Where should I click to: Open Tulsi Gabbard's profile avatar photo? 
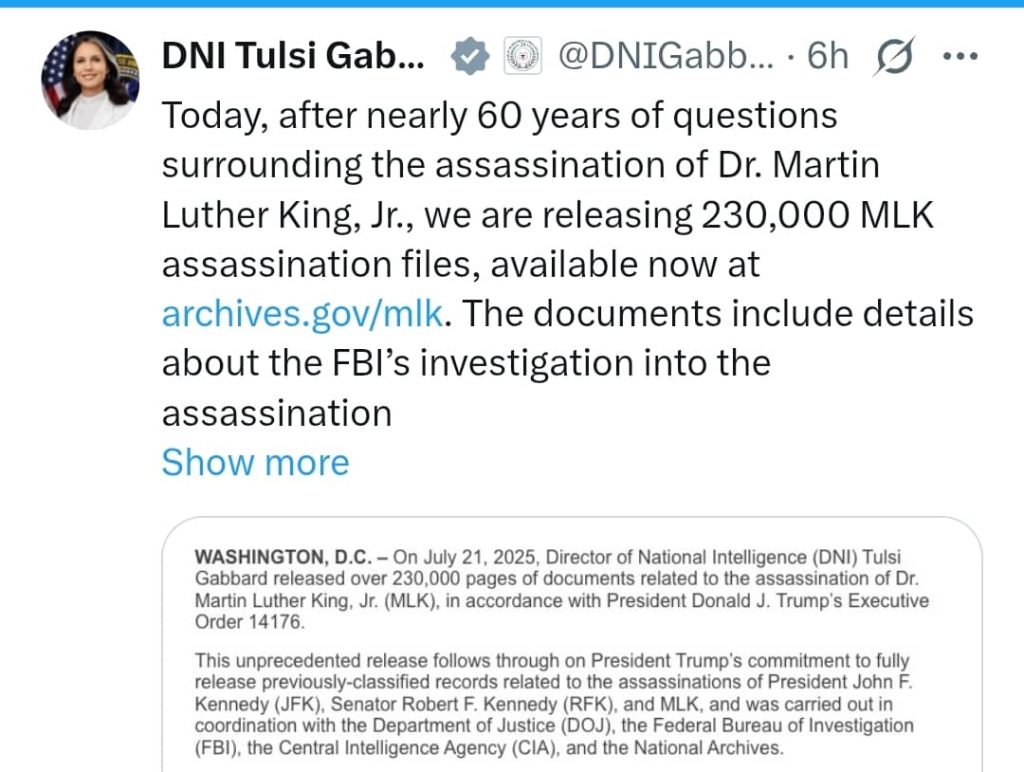pyautogui.click(x=90, y=80)
